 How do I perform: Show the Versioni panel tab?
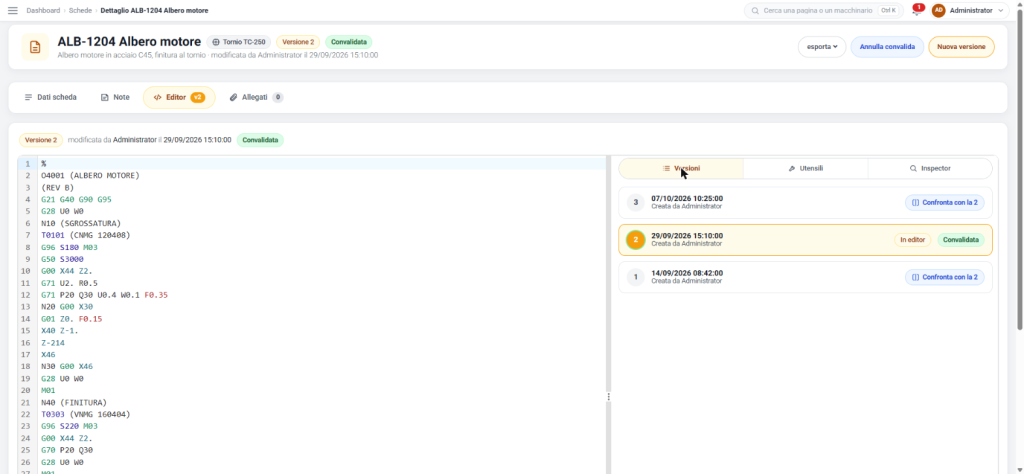coord(681,168)
